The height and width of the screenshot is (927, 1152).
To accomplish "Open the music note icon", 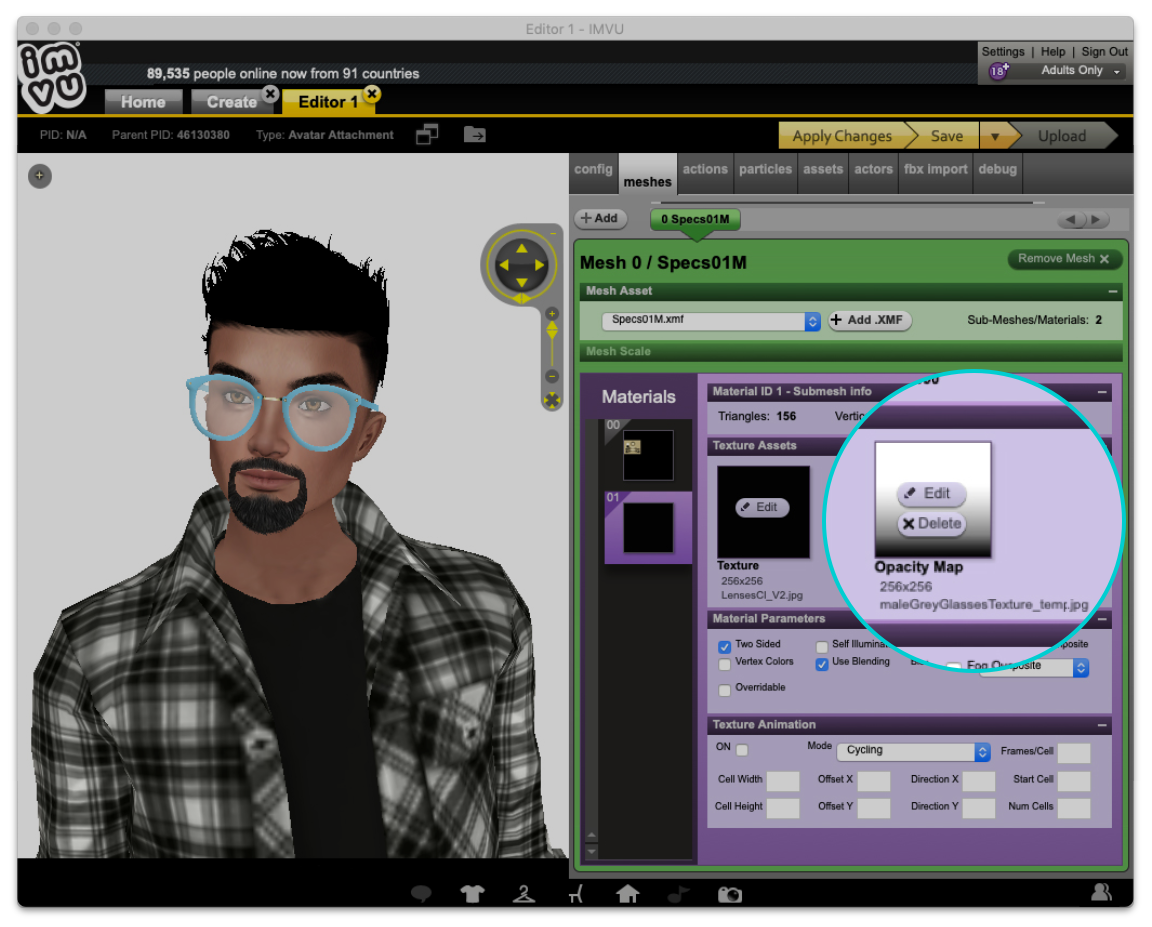I will pyautogui.click(x=679, y=894).
